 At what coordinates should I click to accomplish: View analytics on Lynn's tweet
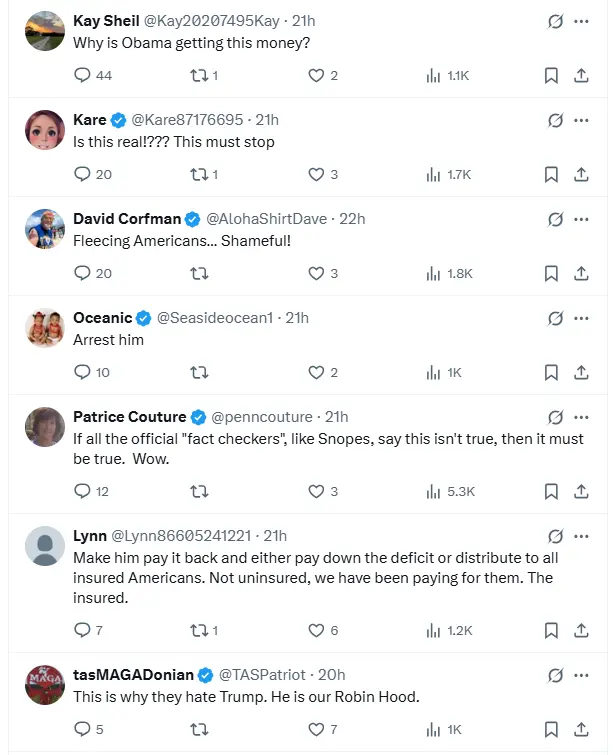point(433,630)
